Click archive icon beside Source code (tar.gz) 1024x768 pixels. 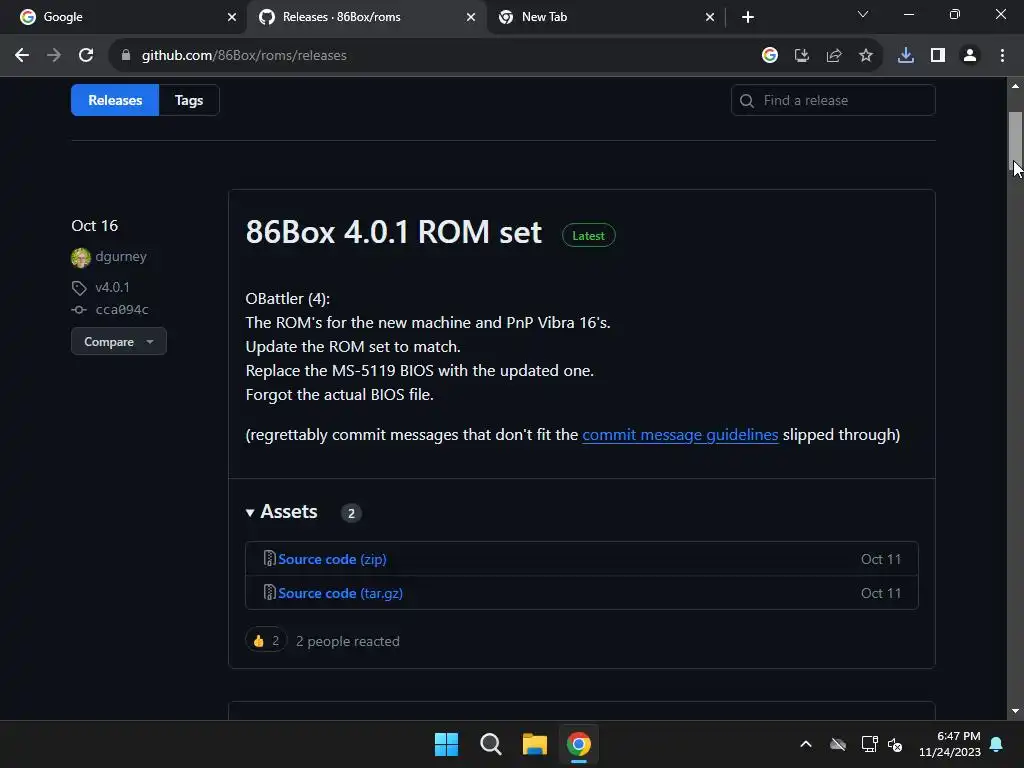coord(269,592)
